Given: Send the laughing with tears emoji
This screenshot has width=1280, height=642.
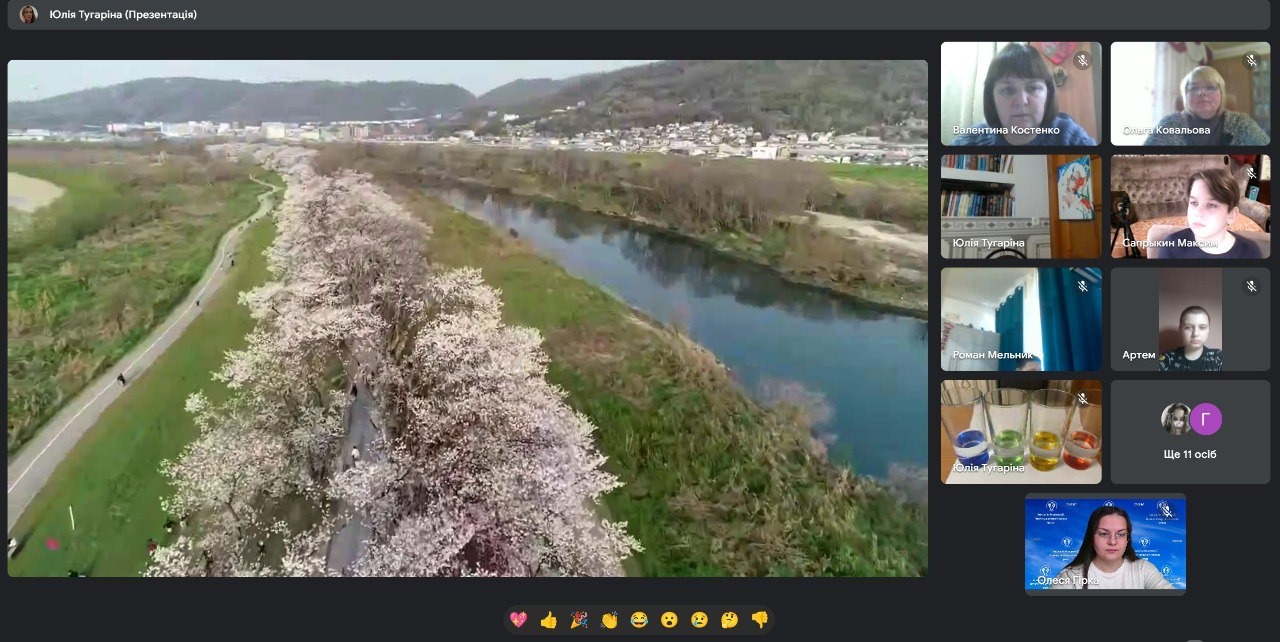Looking at the screenshot, I should (x=639, y=620).
